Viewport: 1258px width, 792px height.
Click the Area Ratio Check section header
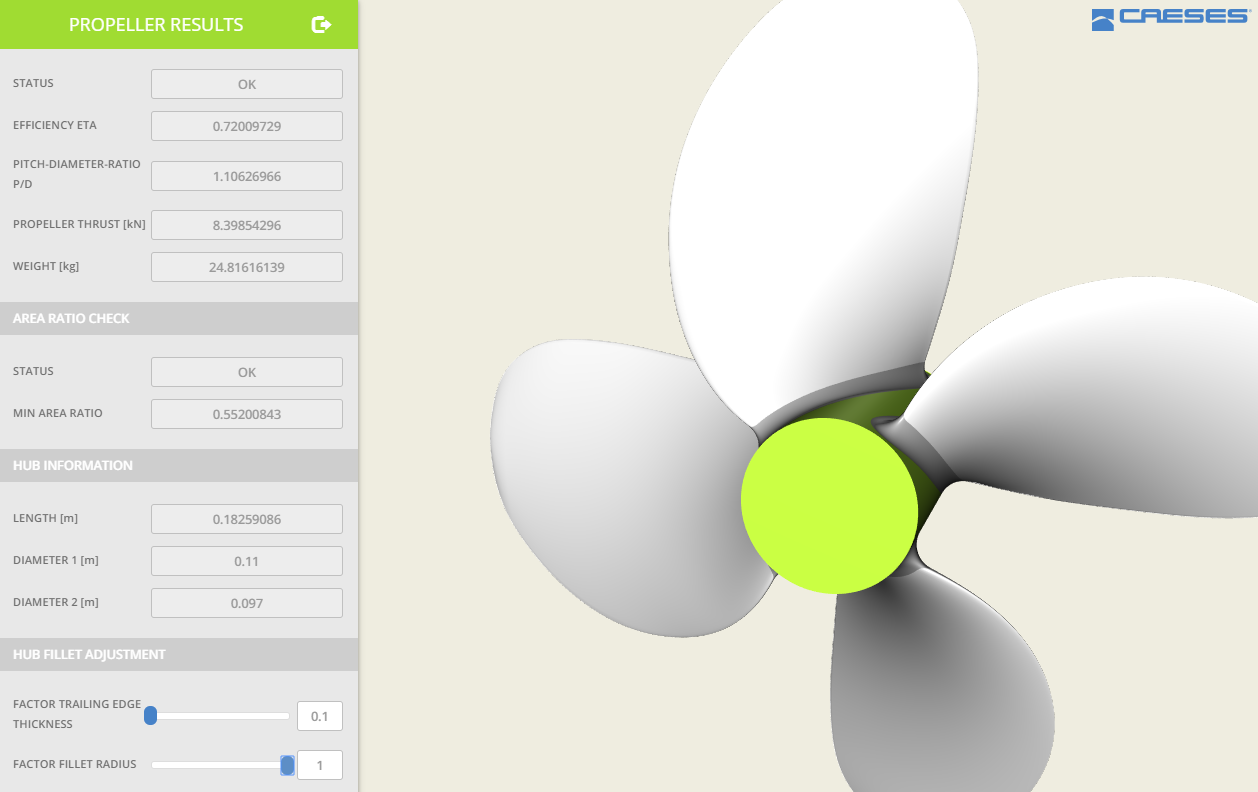click(179, 318)
